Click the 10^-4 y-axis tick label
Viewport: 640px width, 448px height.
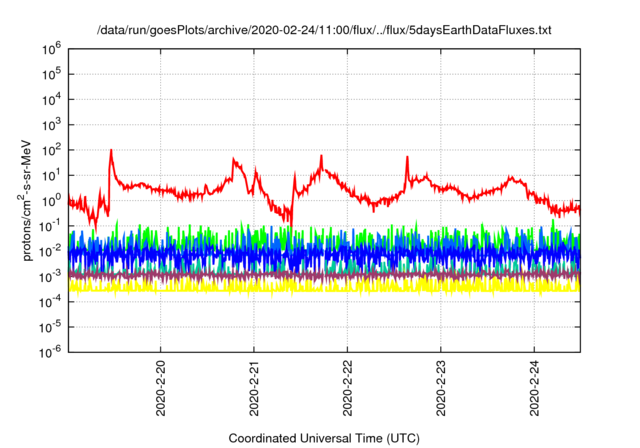coord(50,302)
